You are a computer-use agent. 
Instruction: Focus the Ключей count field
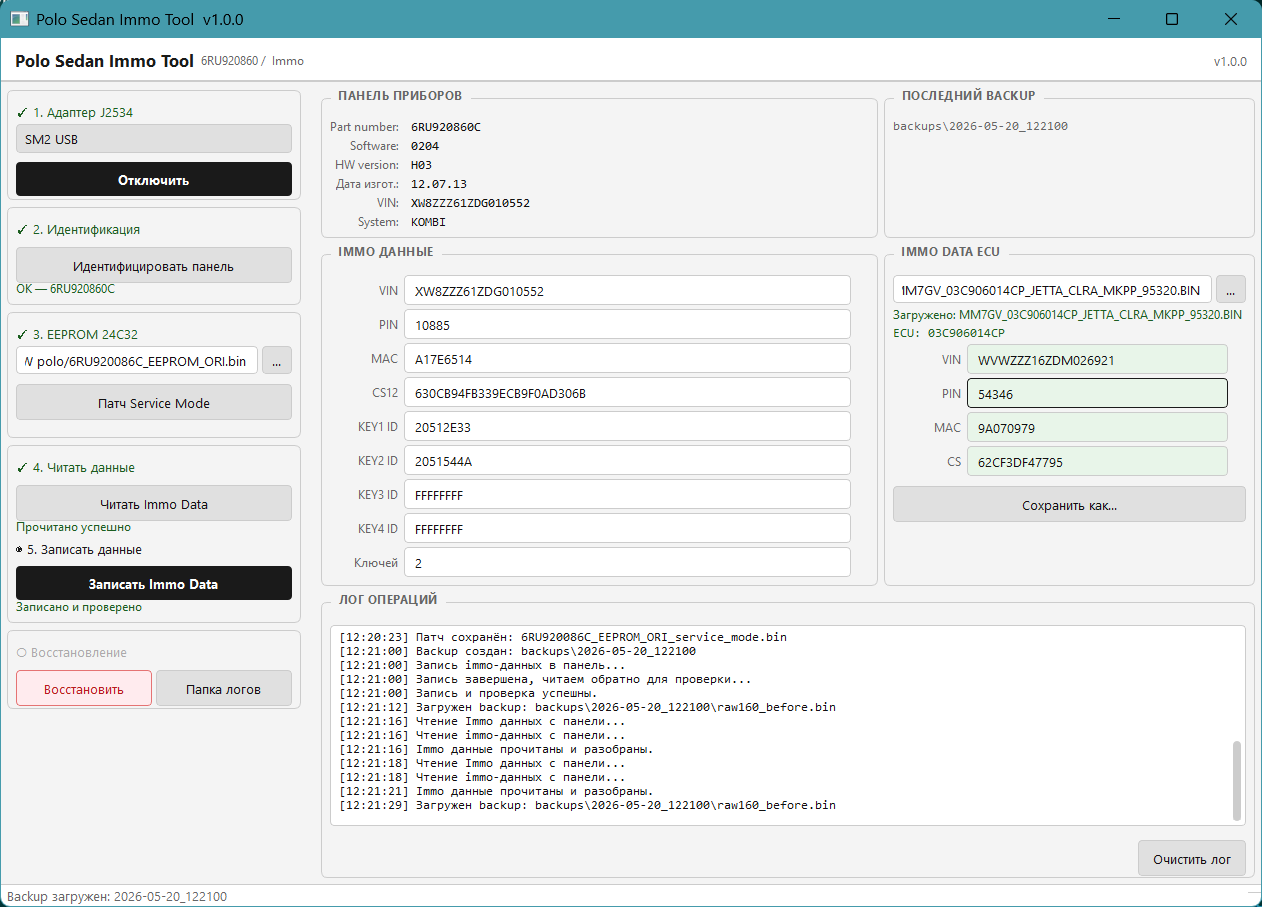point(627,563)
